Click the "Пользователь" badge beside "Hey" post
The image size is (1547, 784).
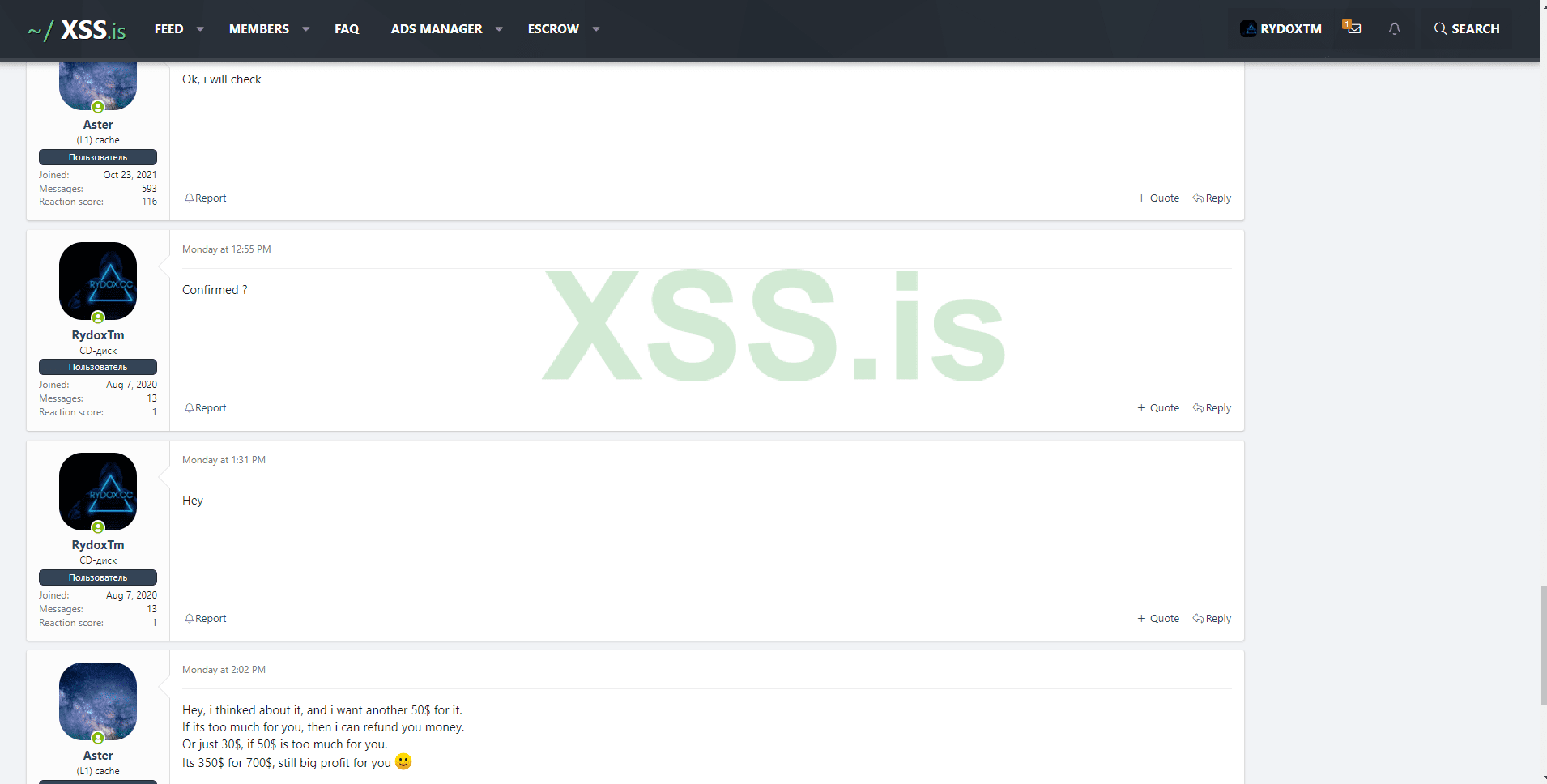tap(98, 577)
